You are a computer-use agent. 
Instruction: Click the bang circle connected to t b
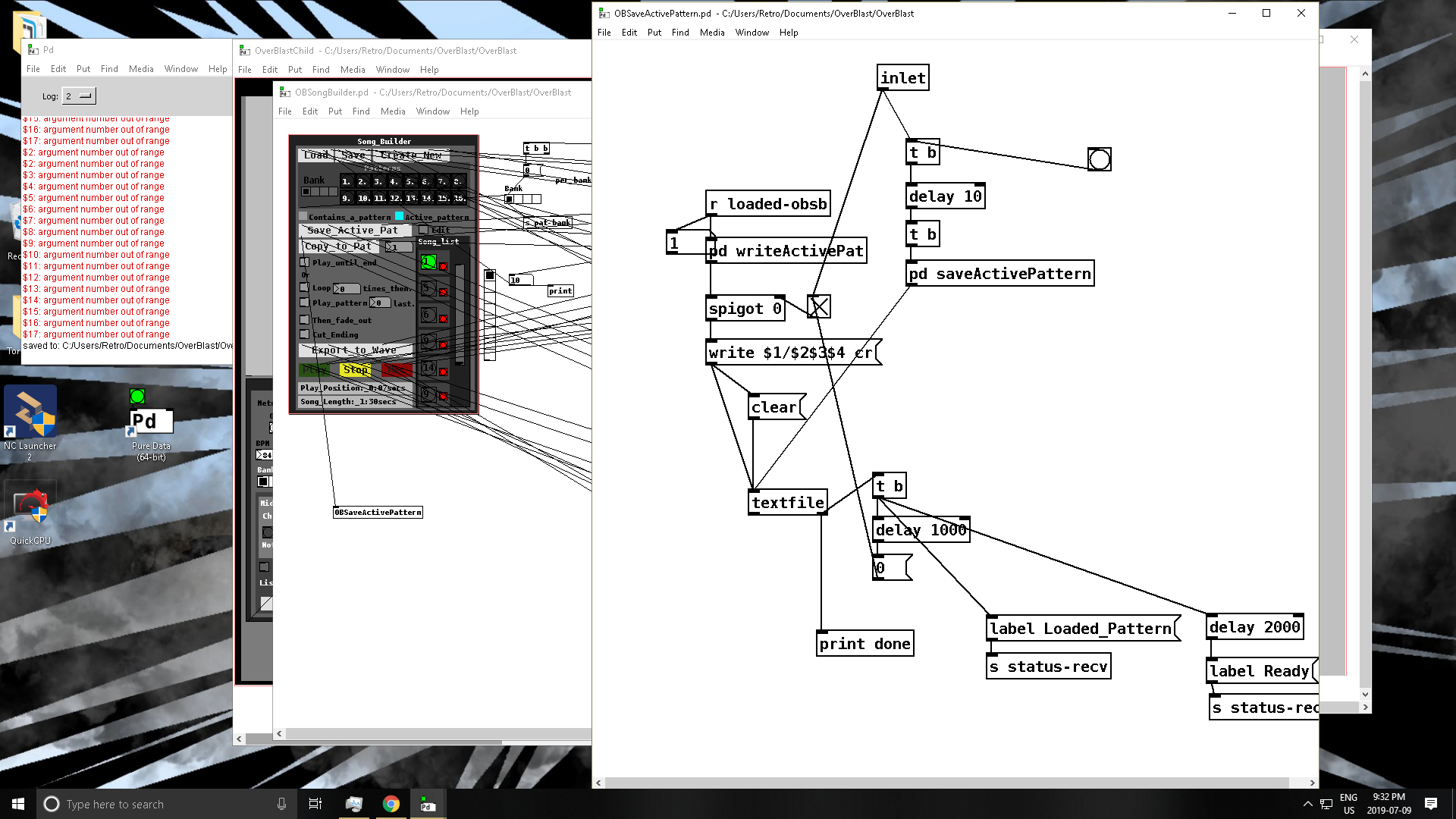point(1099,159)
